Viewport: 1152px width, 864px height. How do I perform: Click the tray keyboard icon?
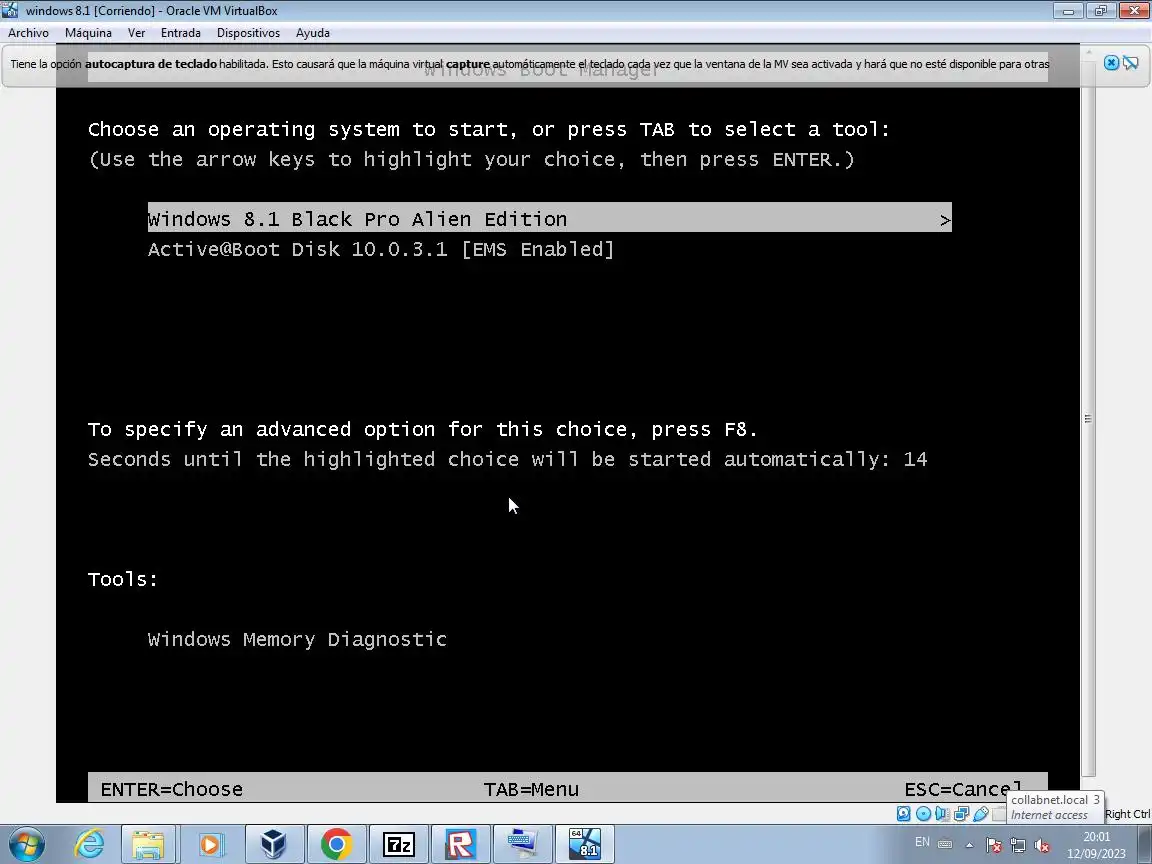(946, 844)
